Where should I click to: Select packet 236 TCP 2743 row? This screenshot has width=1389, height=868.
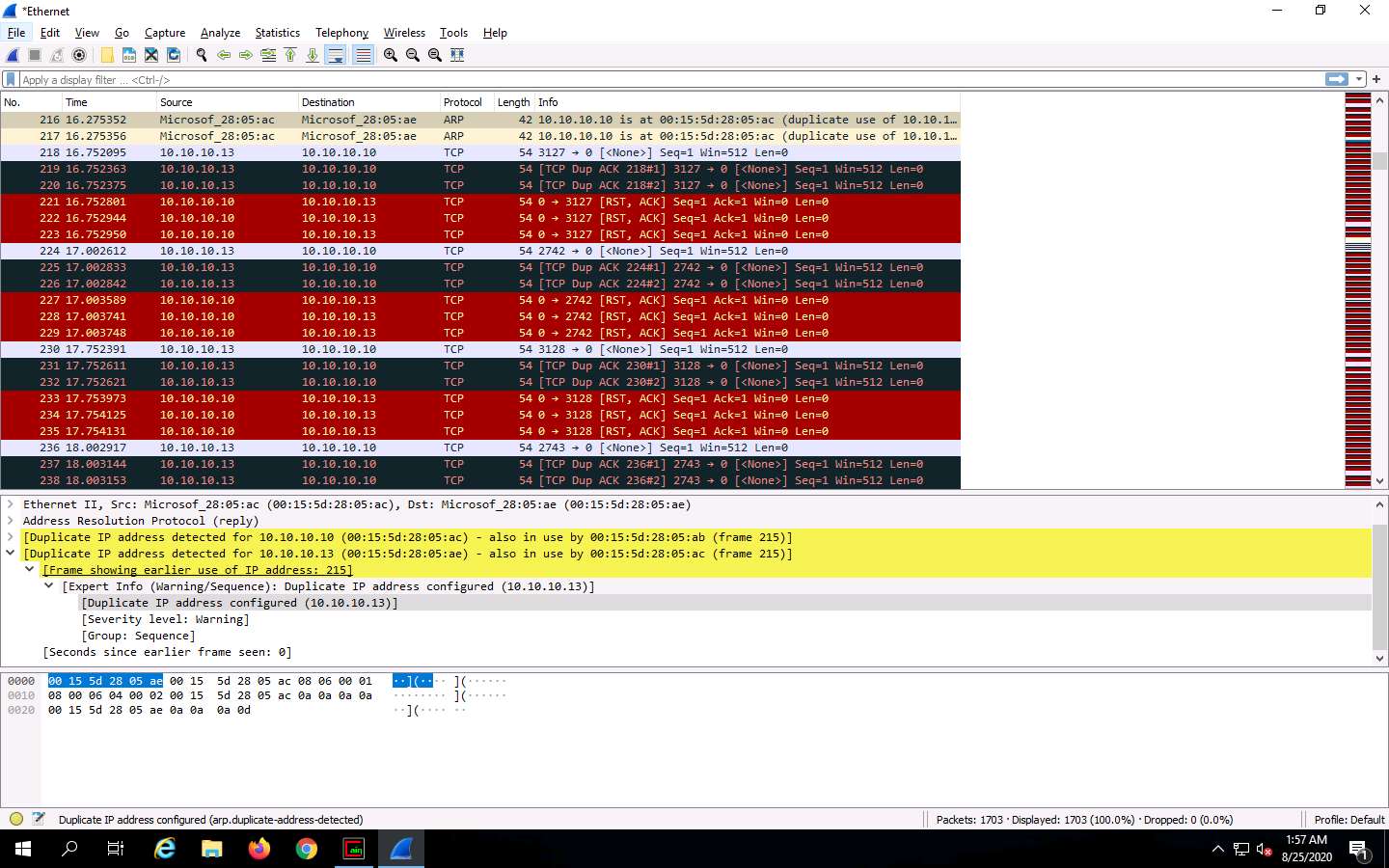pos(480,448)
